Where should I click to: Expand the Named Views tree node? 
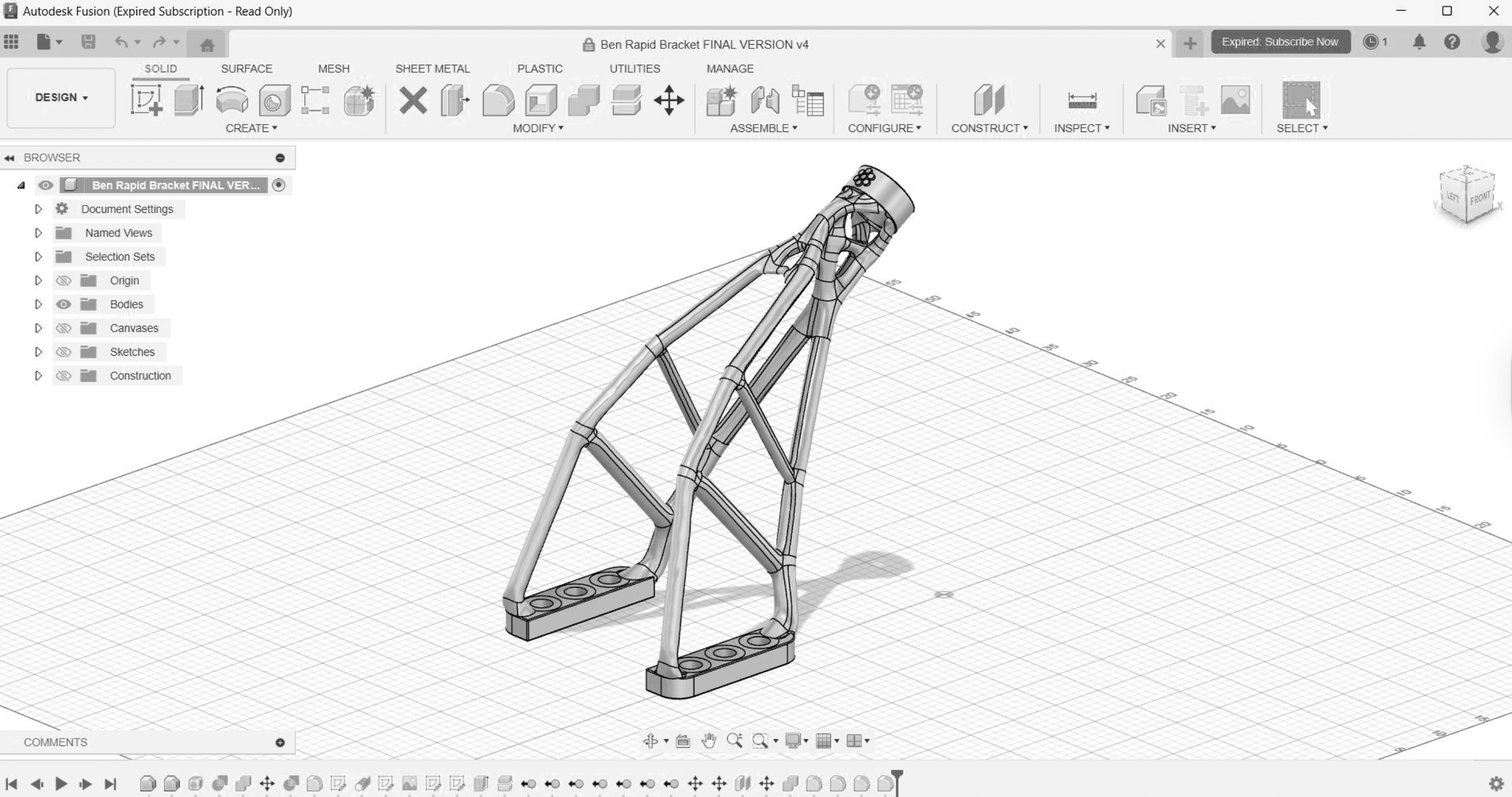click(x=38, y=233)
